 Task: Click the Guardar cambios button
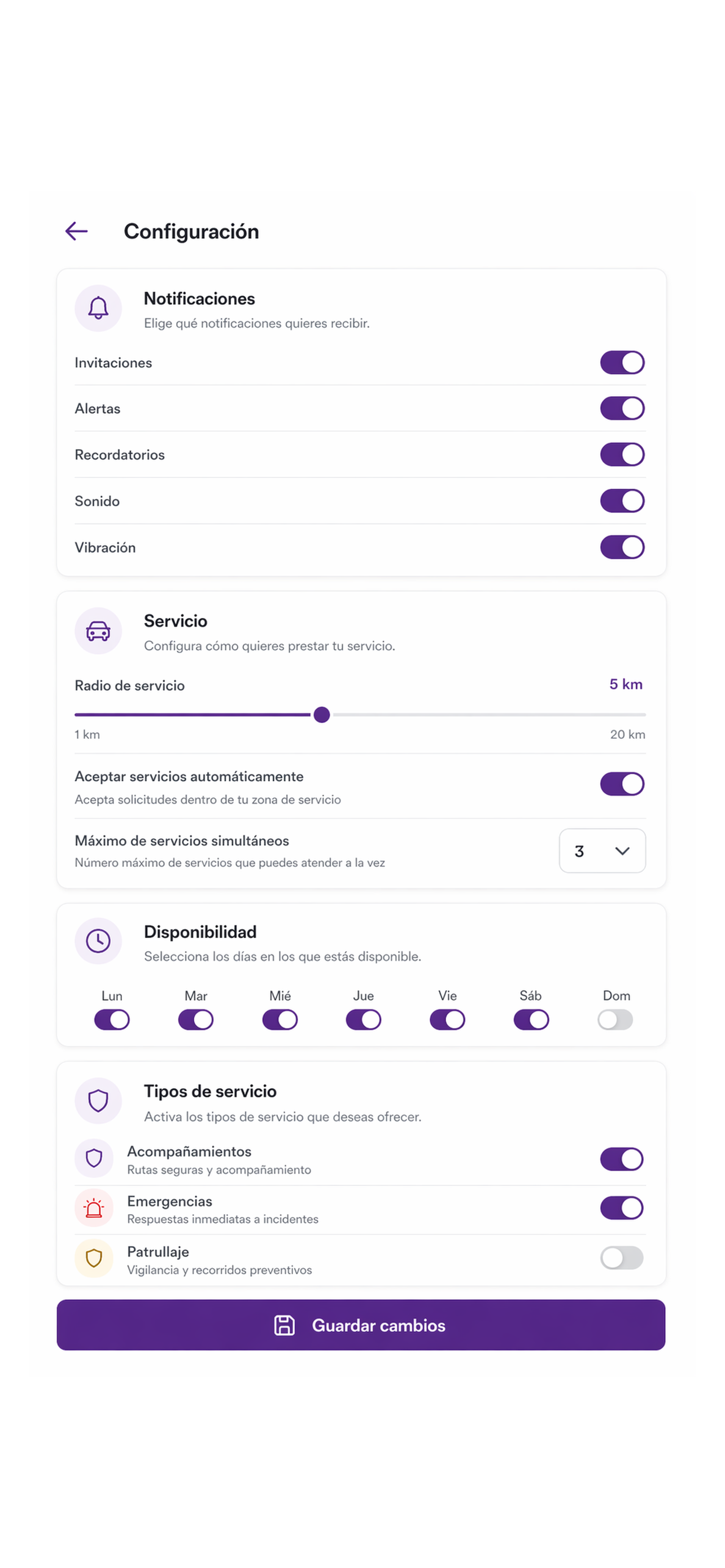[361, 1325]
